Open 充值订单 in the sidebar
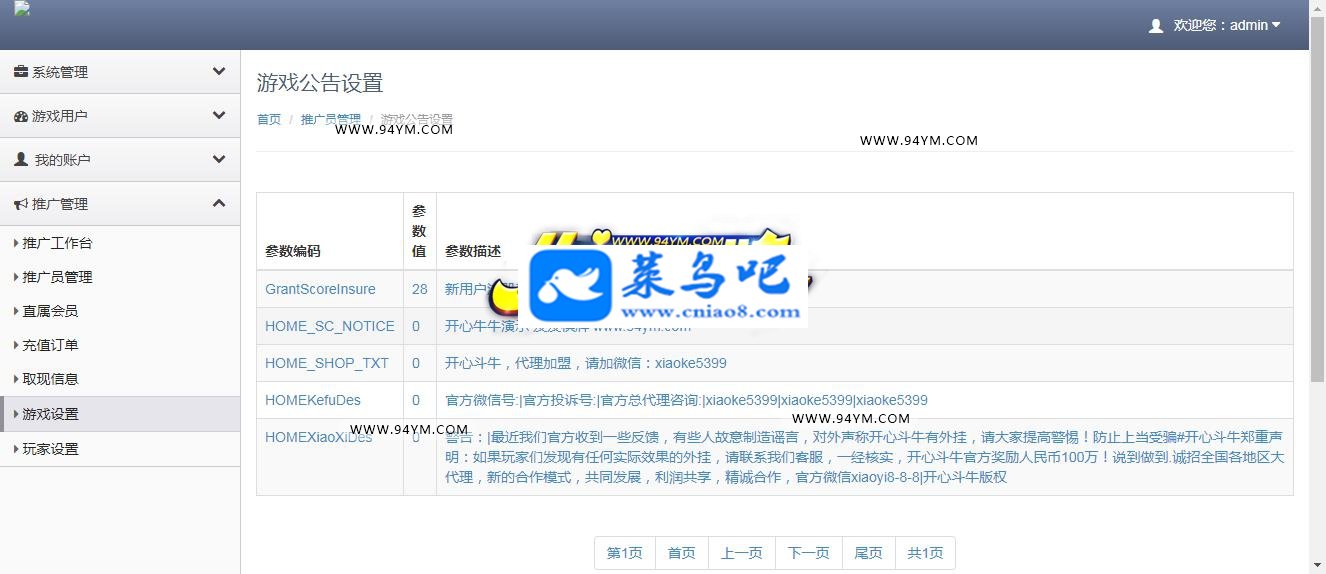The width and height of the screenshot is (1326, 574). 120,345
